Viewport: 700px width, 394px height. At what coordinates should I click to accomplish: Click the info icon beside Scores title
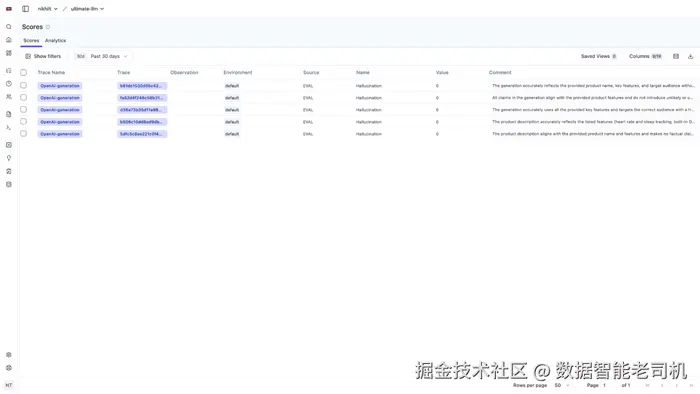click(48, 27)
